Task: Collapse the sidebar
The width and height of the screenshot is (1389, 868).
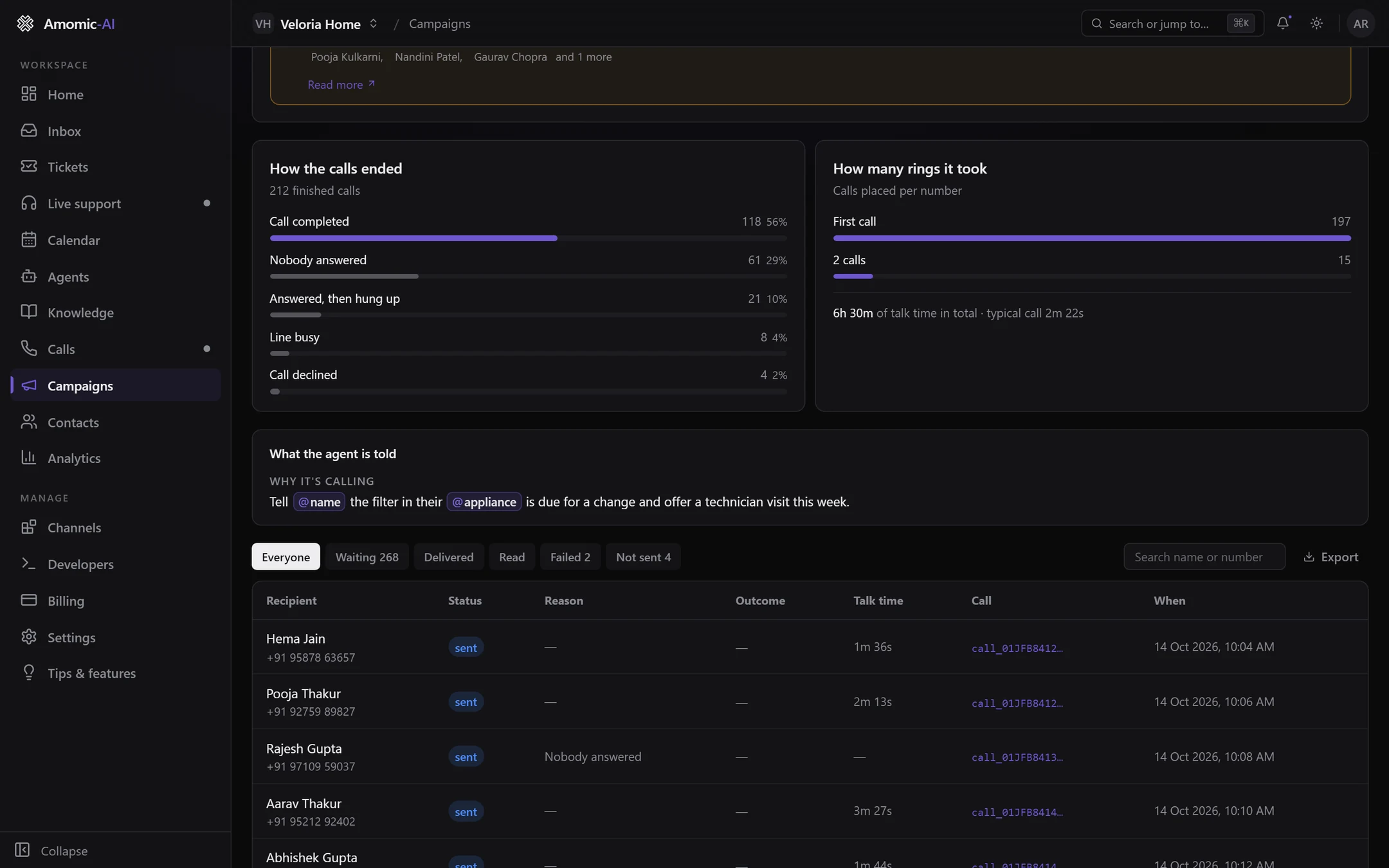Action: click(x=51, y=851)
